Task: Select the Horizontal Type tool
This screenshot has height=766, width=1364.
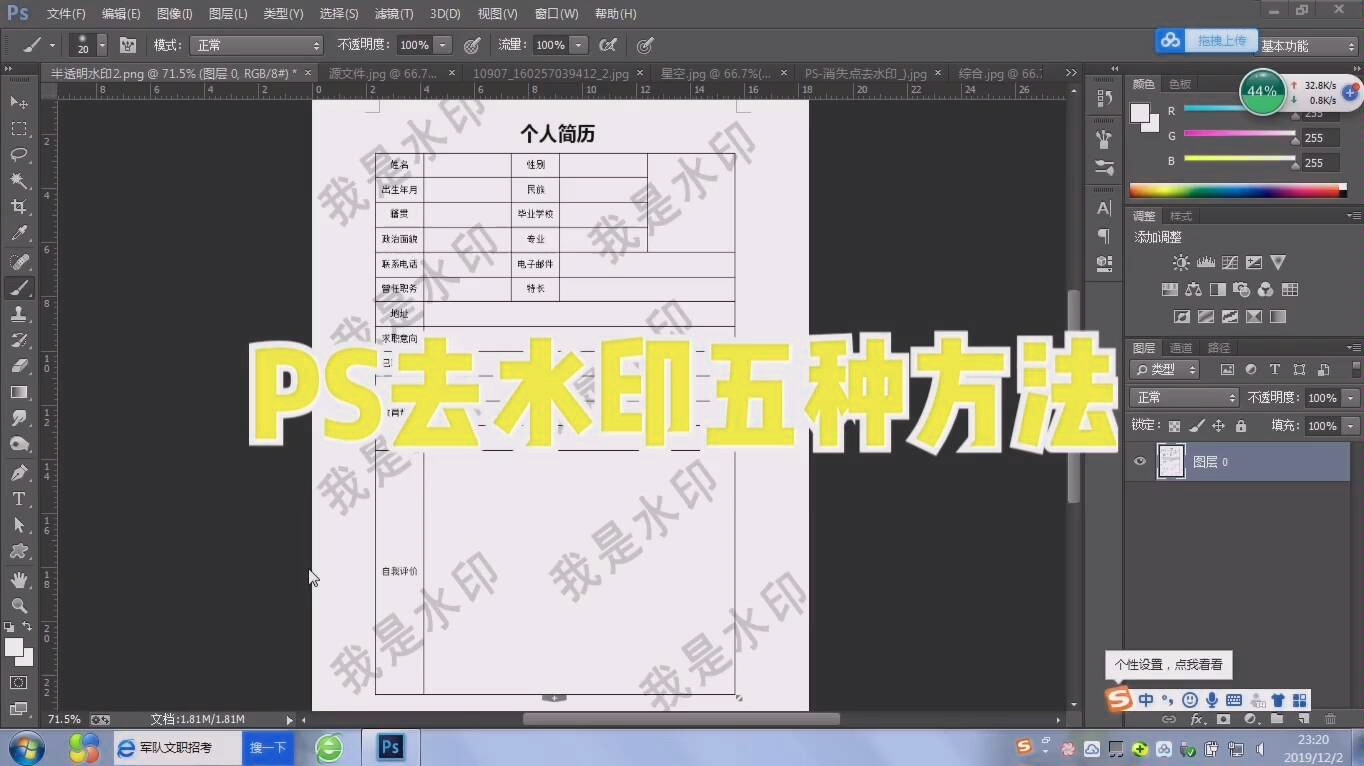Action: click(x=19, y=498)
